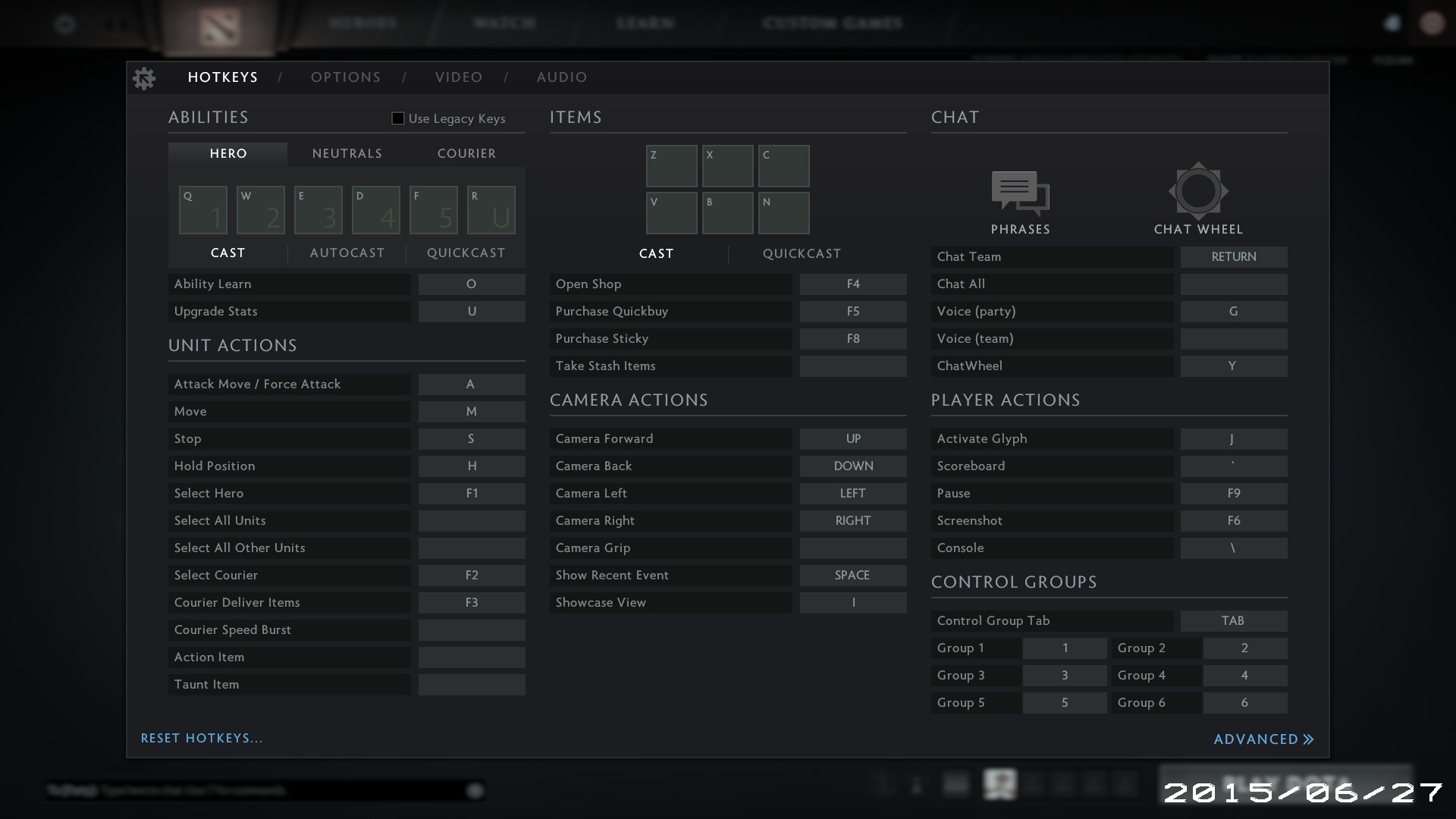Screen dimensions: 1456x819
Task: Click item slot bound to C
Action: coord(784,166)
